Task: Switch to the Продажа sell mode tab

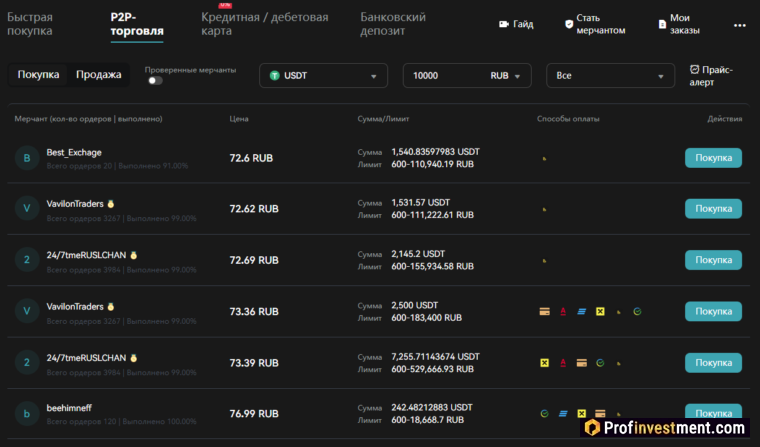Action: point(98,75)
